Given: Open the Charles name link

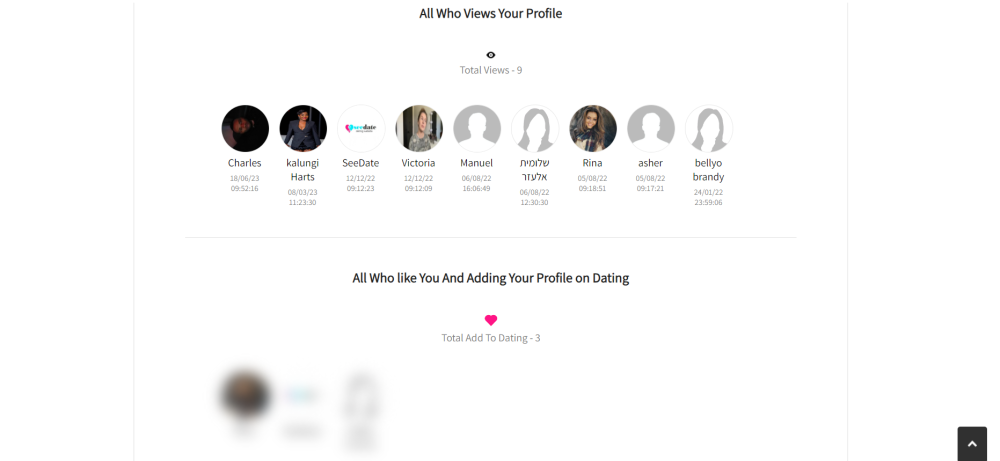Looking at the screenshot, I should [245, 163].
